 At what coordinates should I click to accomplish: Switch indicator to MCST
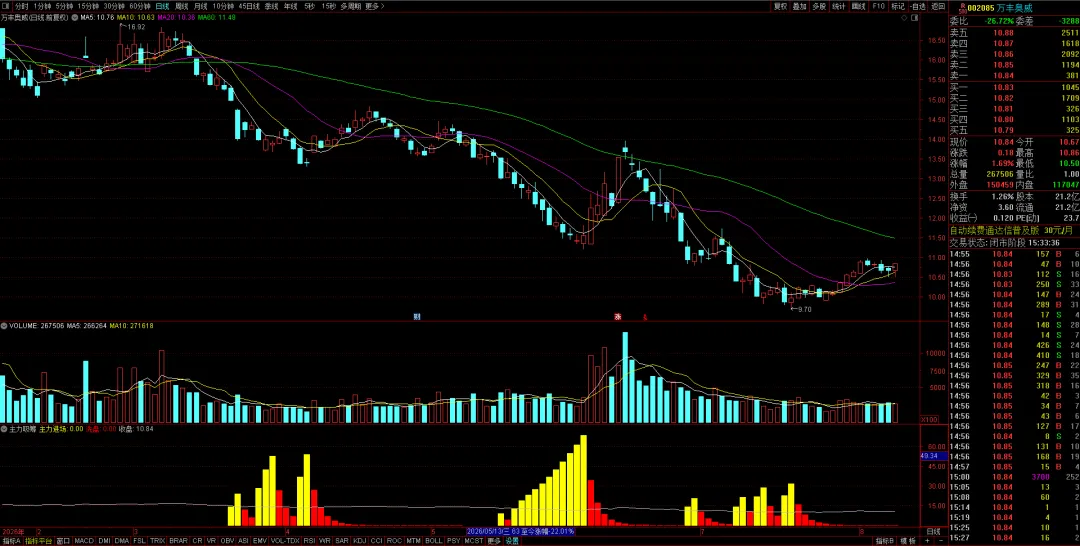coord(473,541)
